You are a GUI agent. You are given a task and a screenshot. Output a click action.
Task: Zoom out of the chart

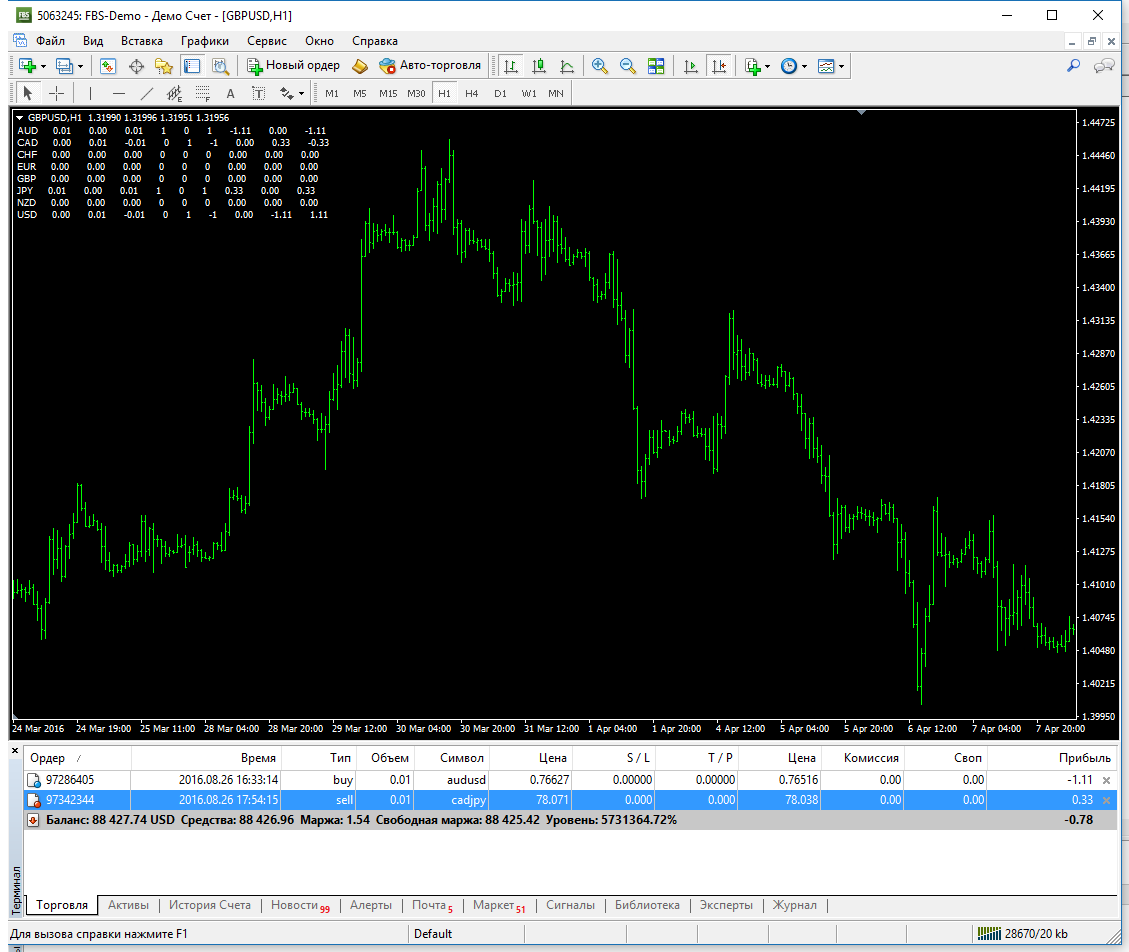[628, 66]
